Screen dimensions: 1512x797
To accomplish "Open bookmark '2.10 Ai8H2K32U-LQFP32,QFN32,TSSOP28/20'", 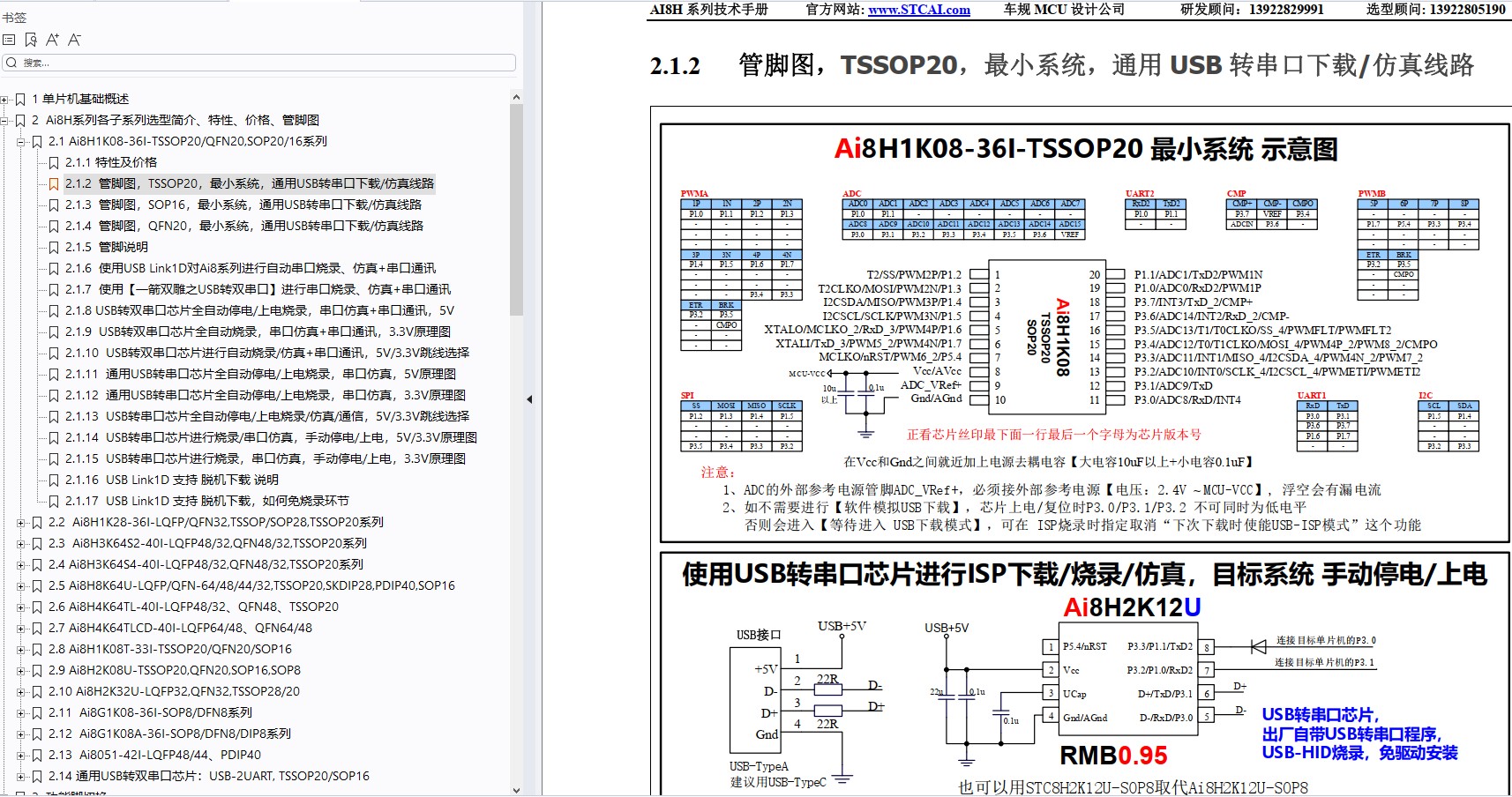I will [x=175, y=691].
